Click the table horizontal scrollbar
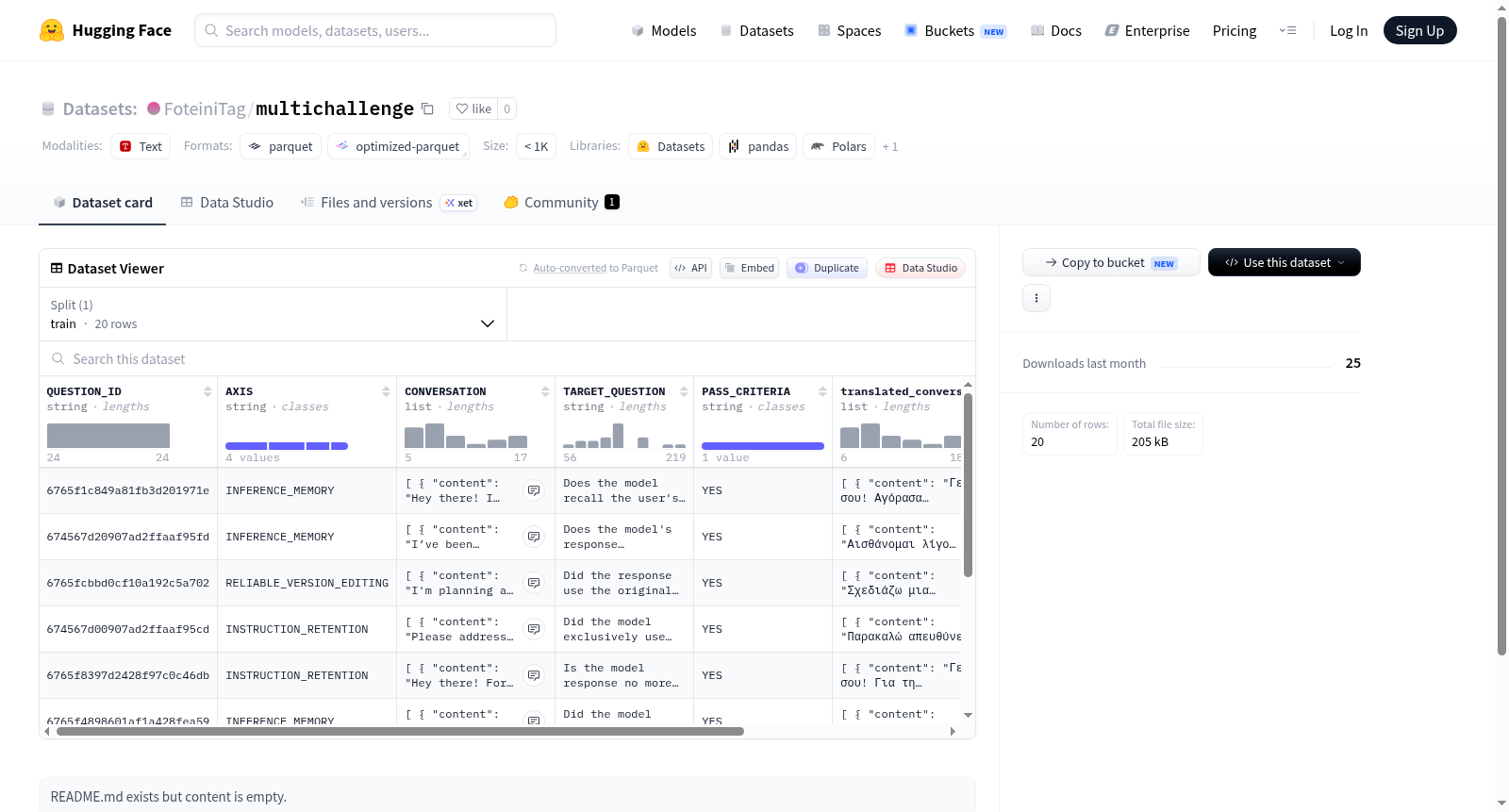The image size is (1509, 812). click(x=400, y=731)
